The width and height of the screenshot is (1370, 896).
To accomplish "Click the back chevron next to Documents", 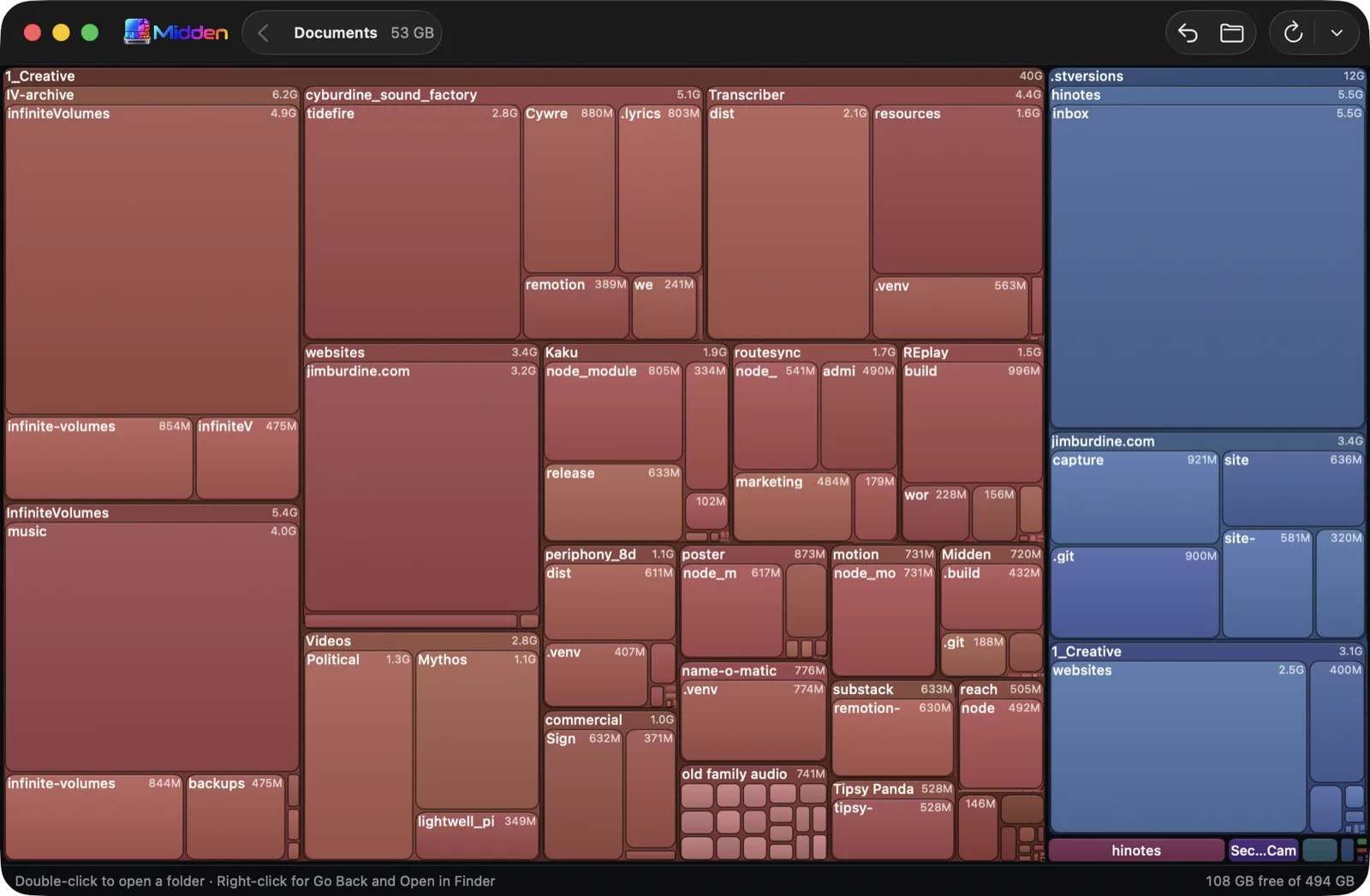I will pos(263,33).
